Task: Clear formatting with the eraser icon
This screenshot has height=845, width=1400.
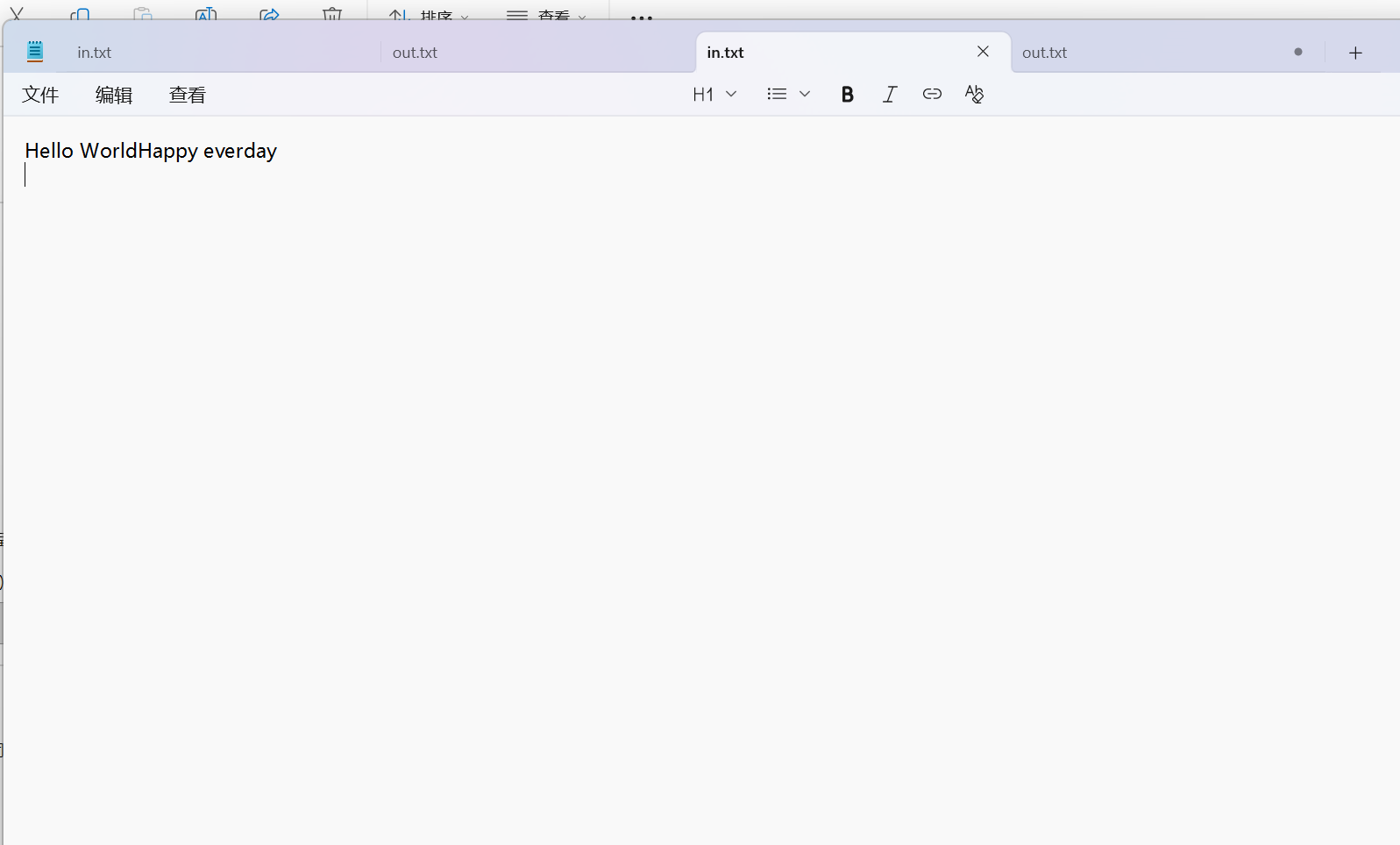Action: point(974,95)
